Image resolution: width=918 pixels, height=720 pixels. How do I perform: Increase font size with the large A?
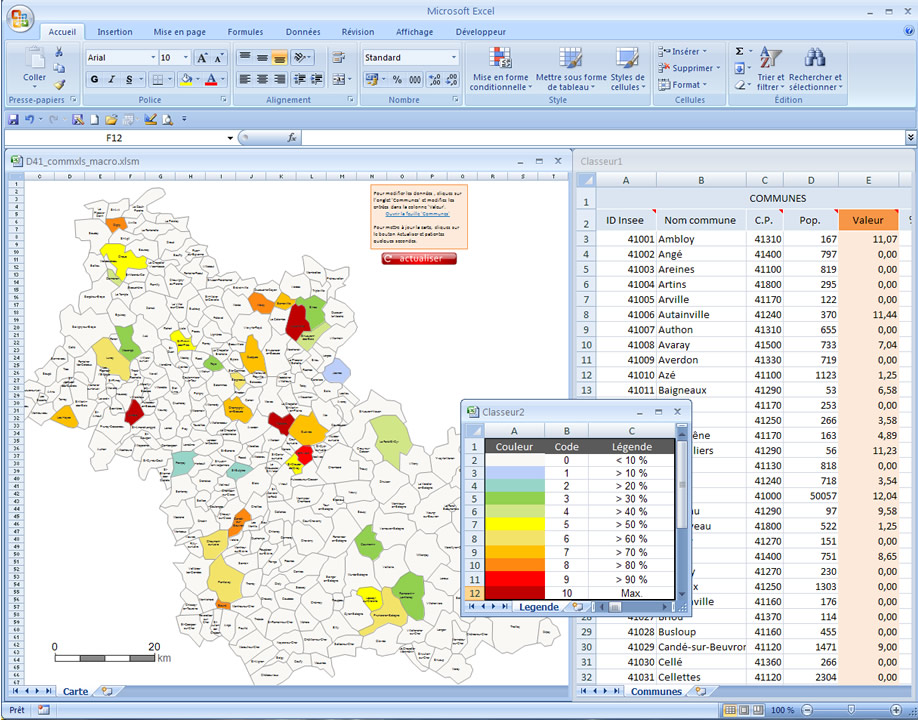(202, 57)
